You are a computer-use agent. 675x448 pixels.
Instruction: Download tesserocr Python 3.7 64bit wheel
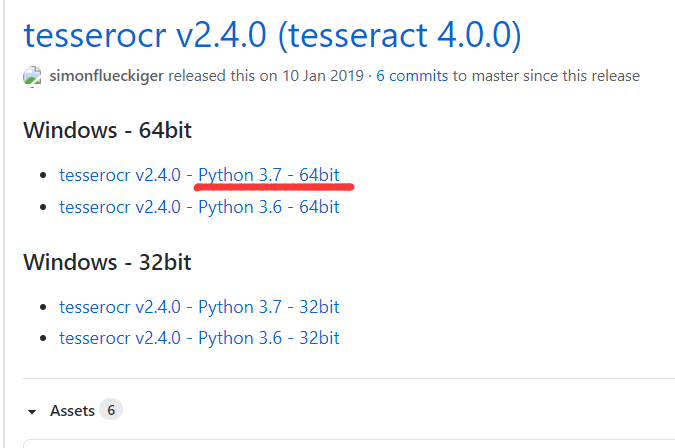pos(199,175)
